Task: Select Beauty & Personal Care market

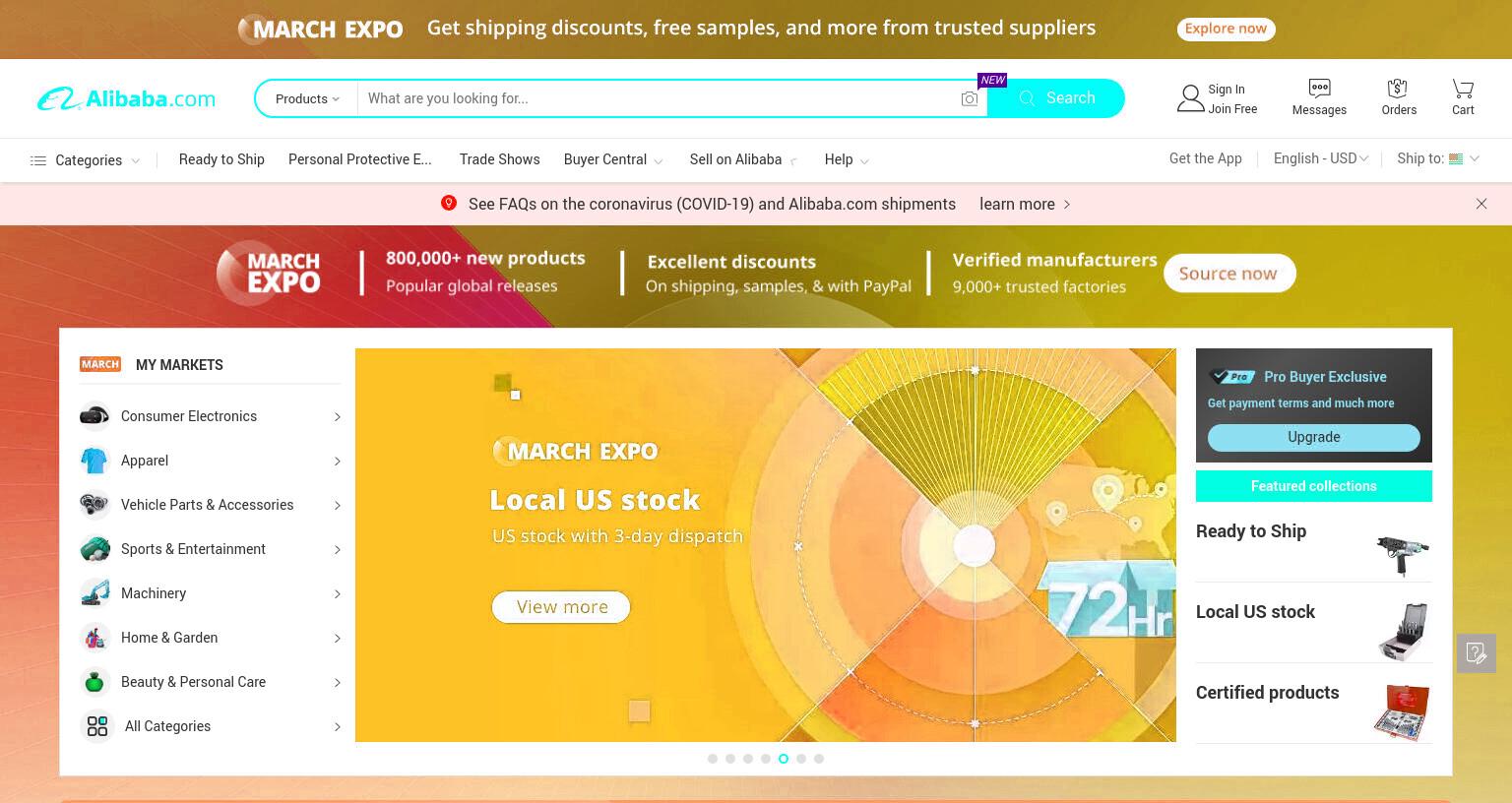Action: (193, 682)
